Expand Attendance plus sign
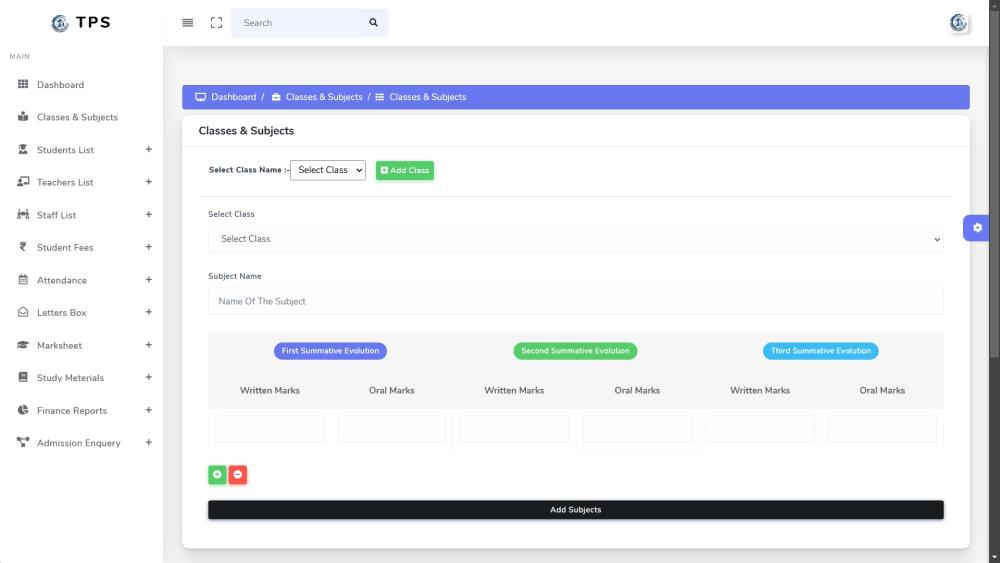Viewport: 1000px width, 563px height. (149, 279)
